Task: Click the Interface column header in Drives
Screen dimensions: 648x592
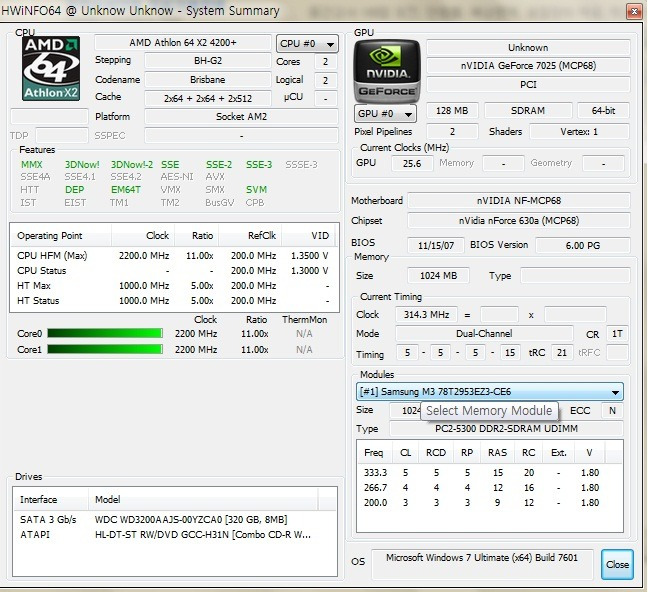Action: pyautogui.click(x=51, y=499)
